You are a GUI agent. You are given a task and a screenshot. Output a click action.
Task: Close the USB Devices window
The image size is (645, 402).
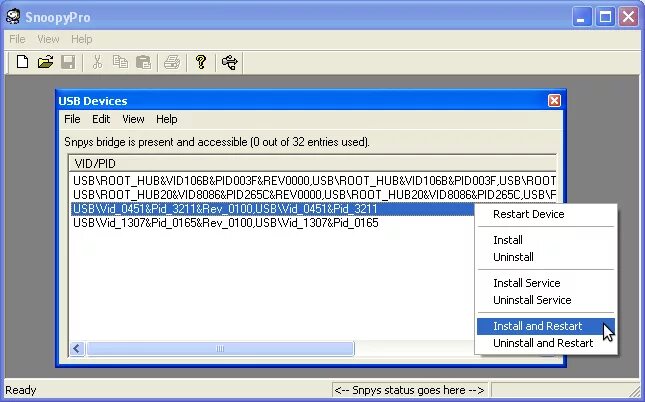(554, 101)
